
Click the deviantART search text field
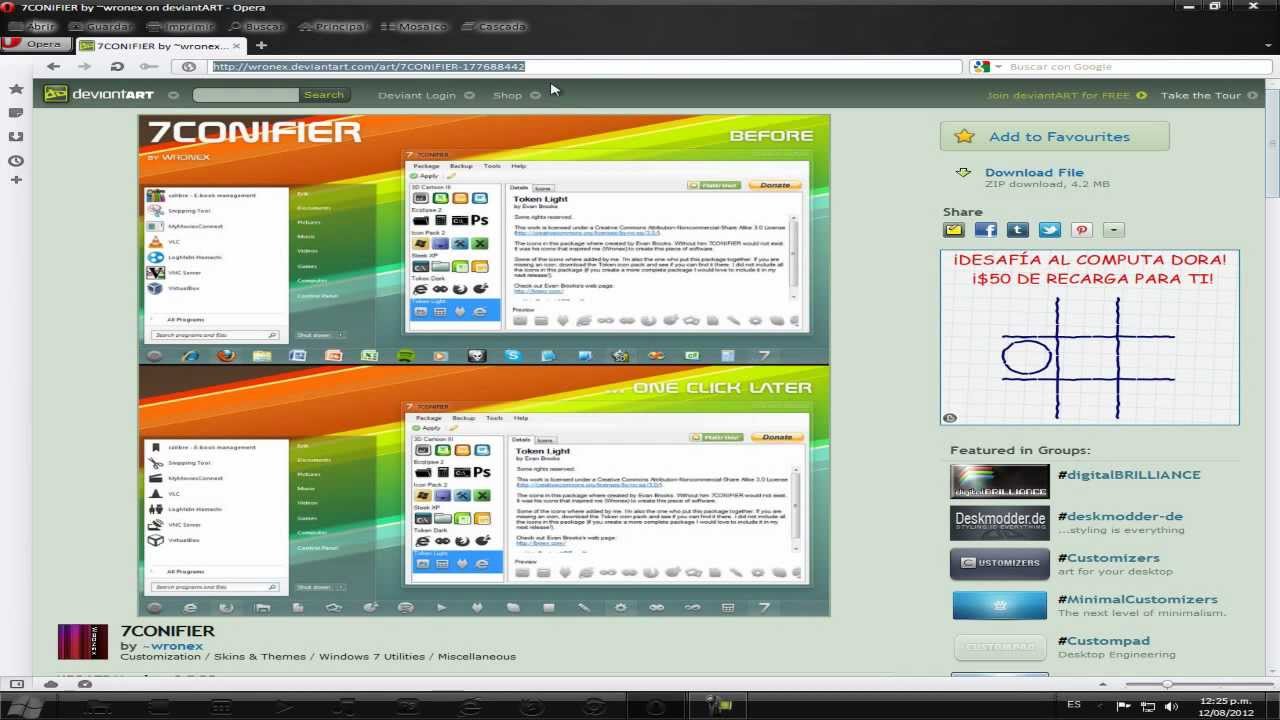[x=245, y=95]
